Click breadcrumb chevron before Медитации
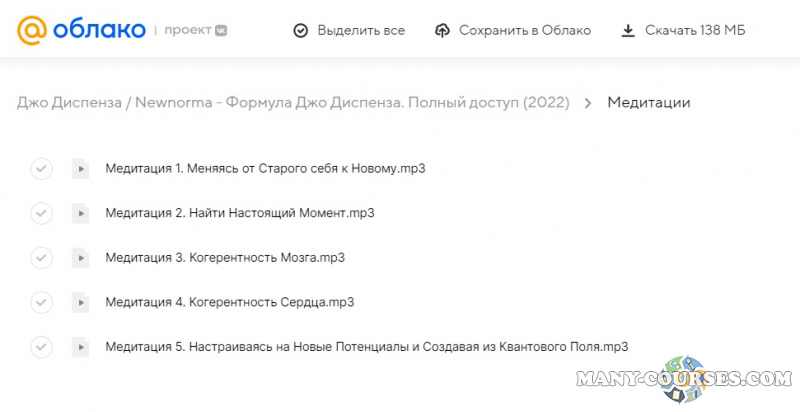This screenshot has width=800, height=412. click(588, 103)
